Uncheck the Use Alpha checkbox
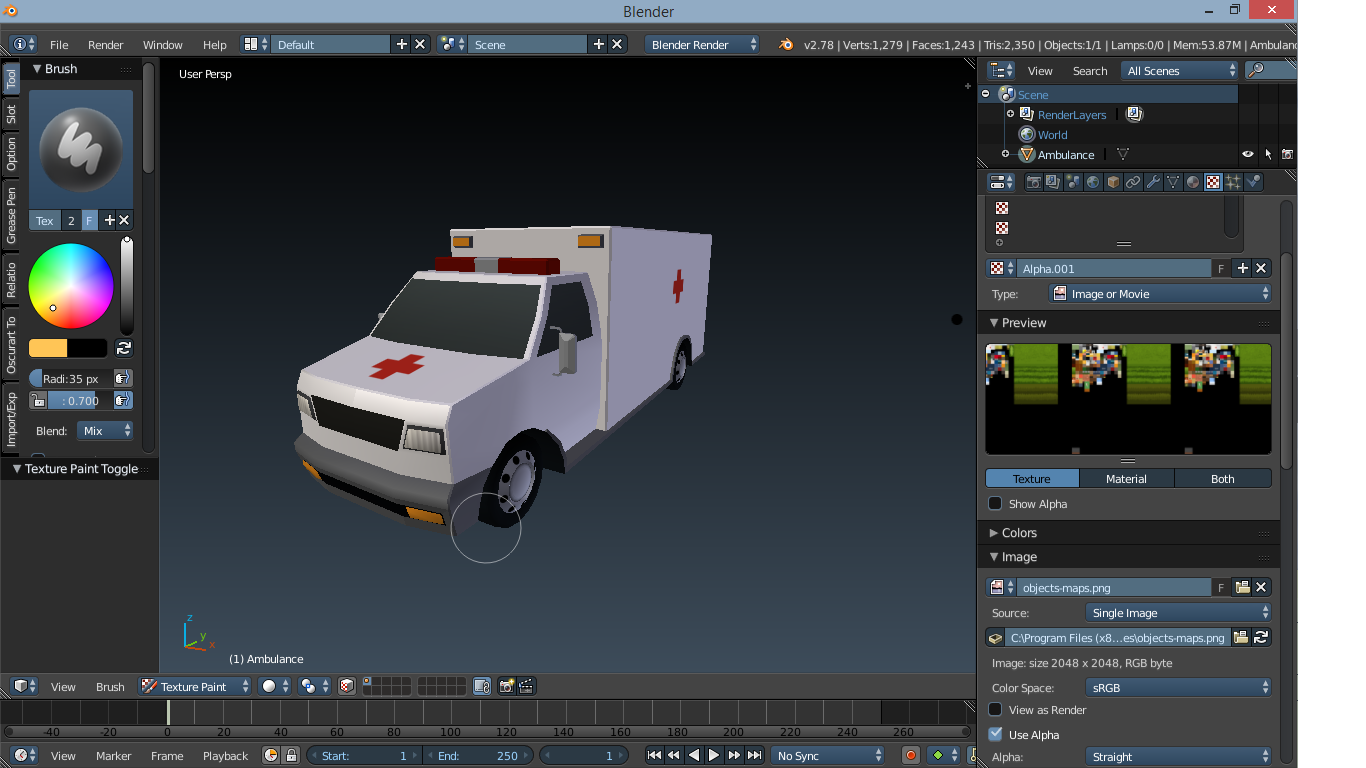 point(995,735)
